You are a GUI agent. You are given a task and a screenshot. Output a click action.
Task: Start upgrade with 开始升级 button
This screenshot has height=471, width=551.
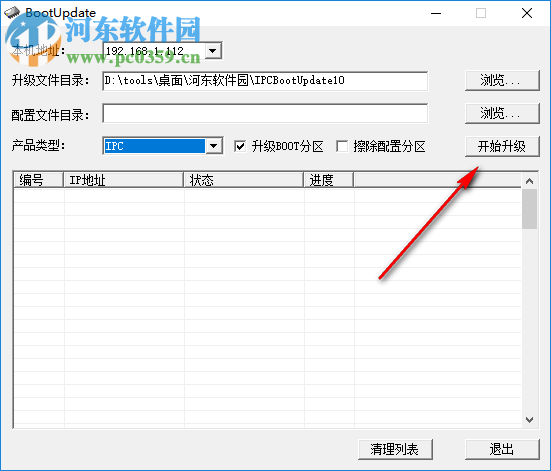(502, 146)
